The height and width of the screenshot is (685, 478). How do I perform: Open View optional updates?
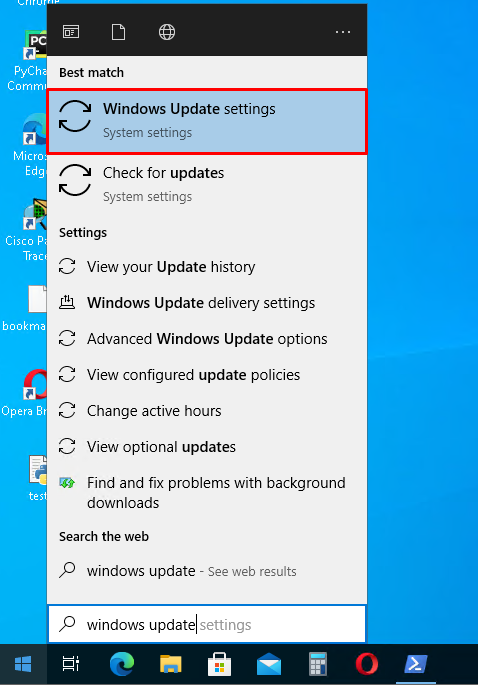[x=207, y=446]
